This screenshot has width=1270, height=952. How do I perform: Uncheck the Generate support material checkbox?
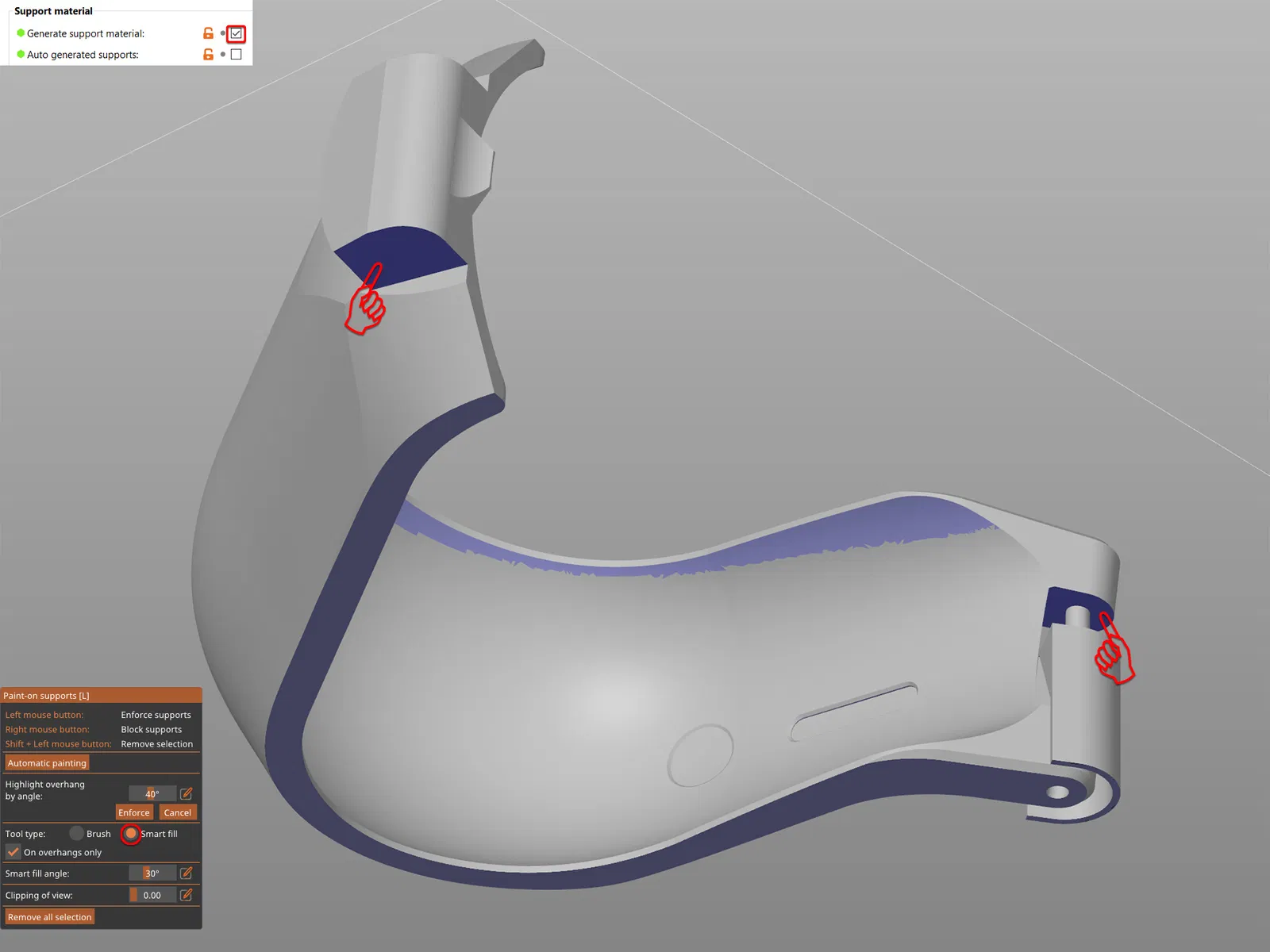tap(236, 33)
